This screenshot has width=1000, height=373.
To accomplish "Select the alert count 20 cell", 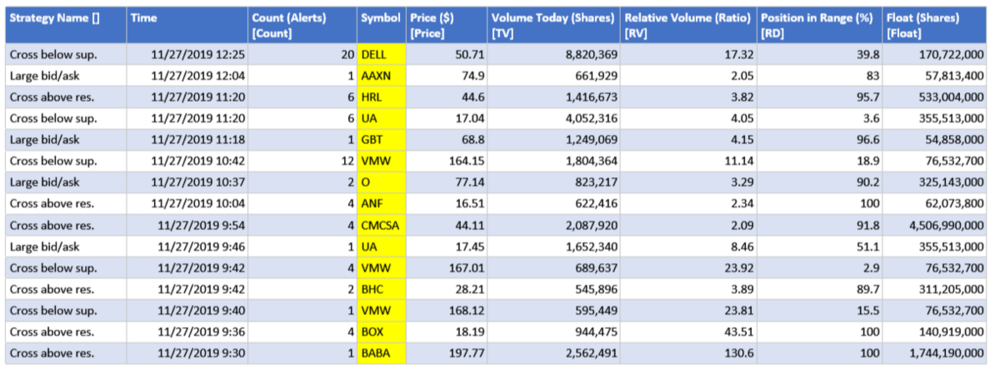I will [x=303, y=55].
